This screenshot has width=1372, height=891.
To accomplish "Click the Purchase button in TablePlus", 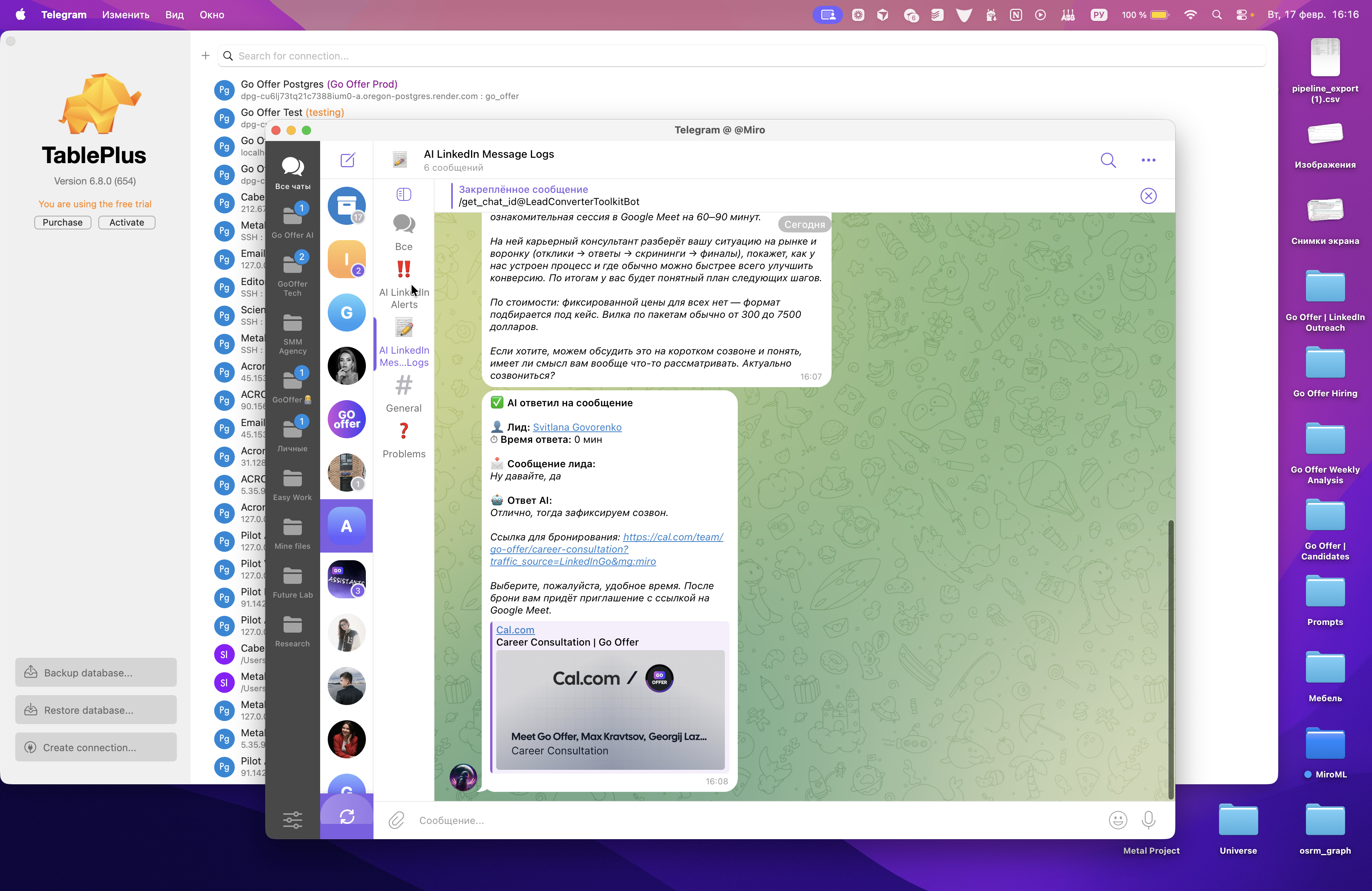I will (x=62, y=223).
